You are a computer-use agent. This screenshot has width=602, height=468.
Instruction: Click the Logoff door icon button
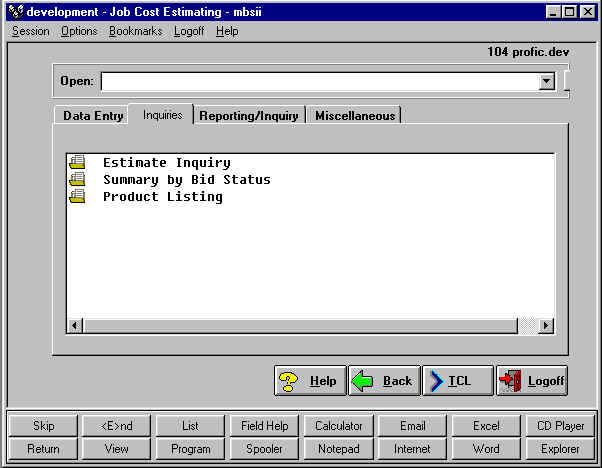coord(532,380)
